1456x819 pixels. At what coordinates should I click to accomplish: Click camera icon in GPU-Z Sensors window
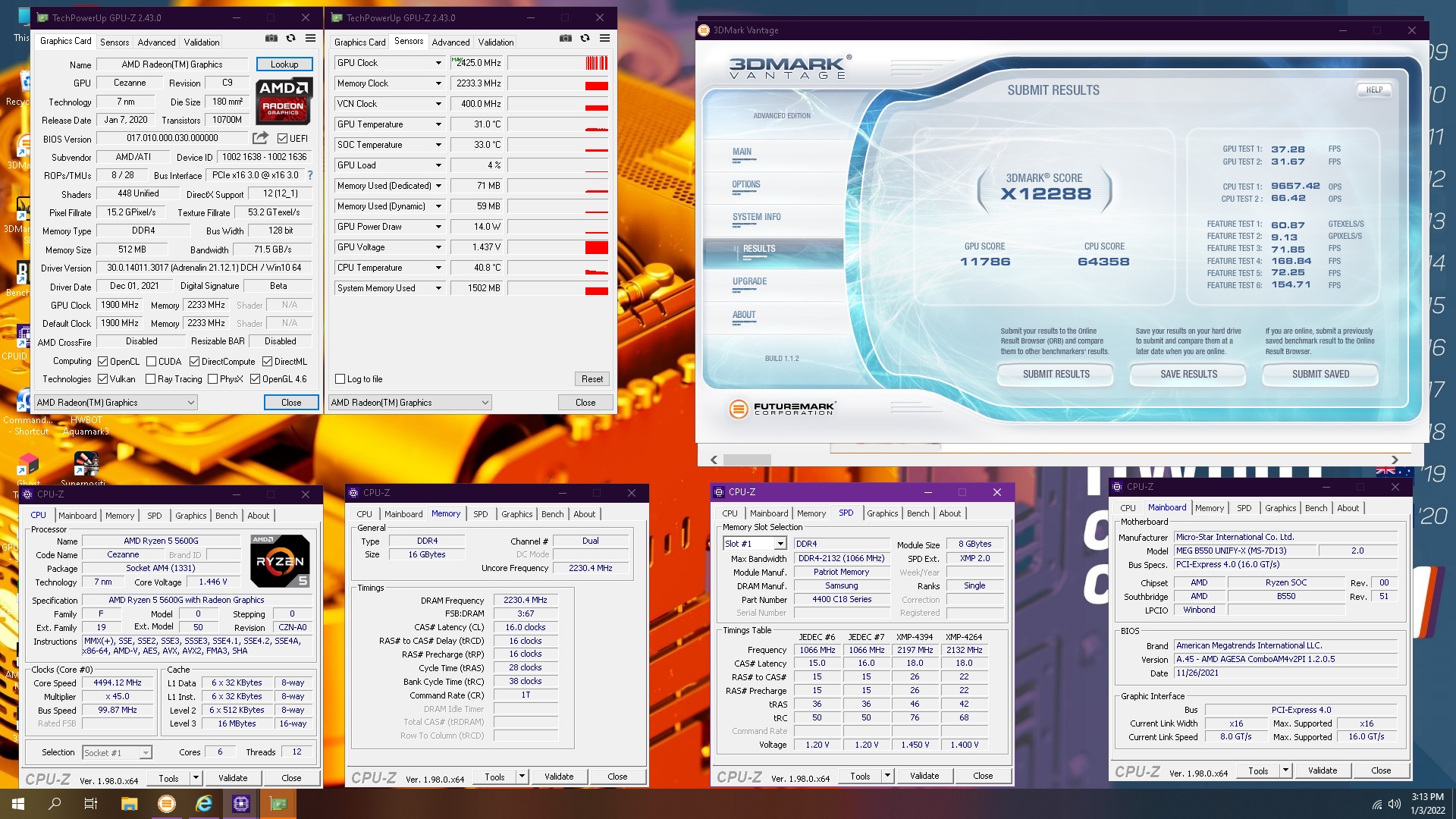coord(565,38)
